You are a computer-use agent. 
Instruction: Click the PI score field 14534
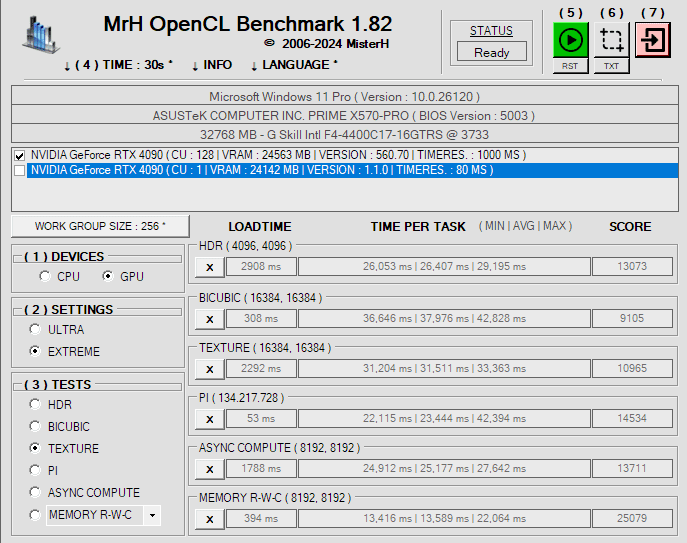click(x=632, y=419)
